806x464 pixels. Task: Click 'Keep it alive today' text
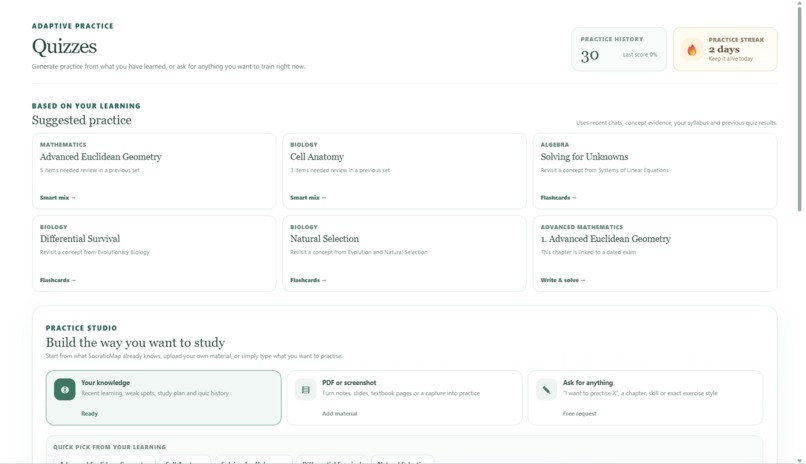point(730,59)
